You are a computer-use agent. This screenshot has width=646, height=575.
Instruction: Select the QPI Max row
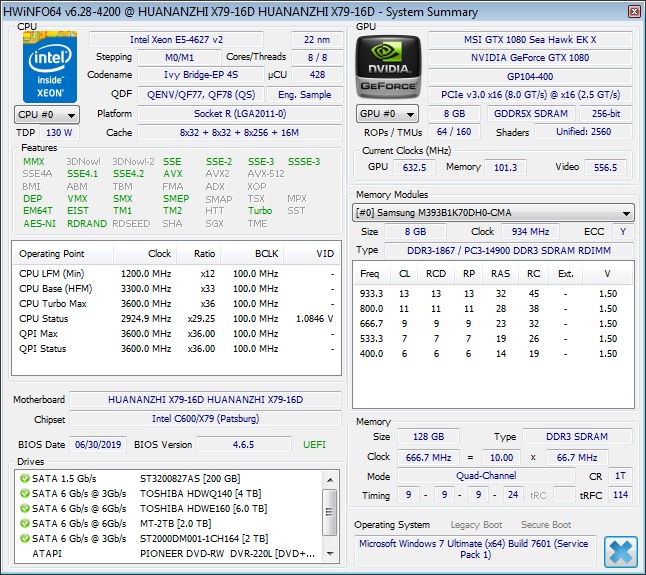(176, 333)
